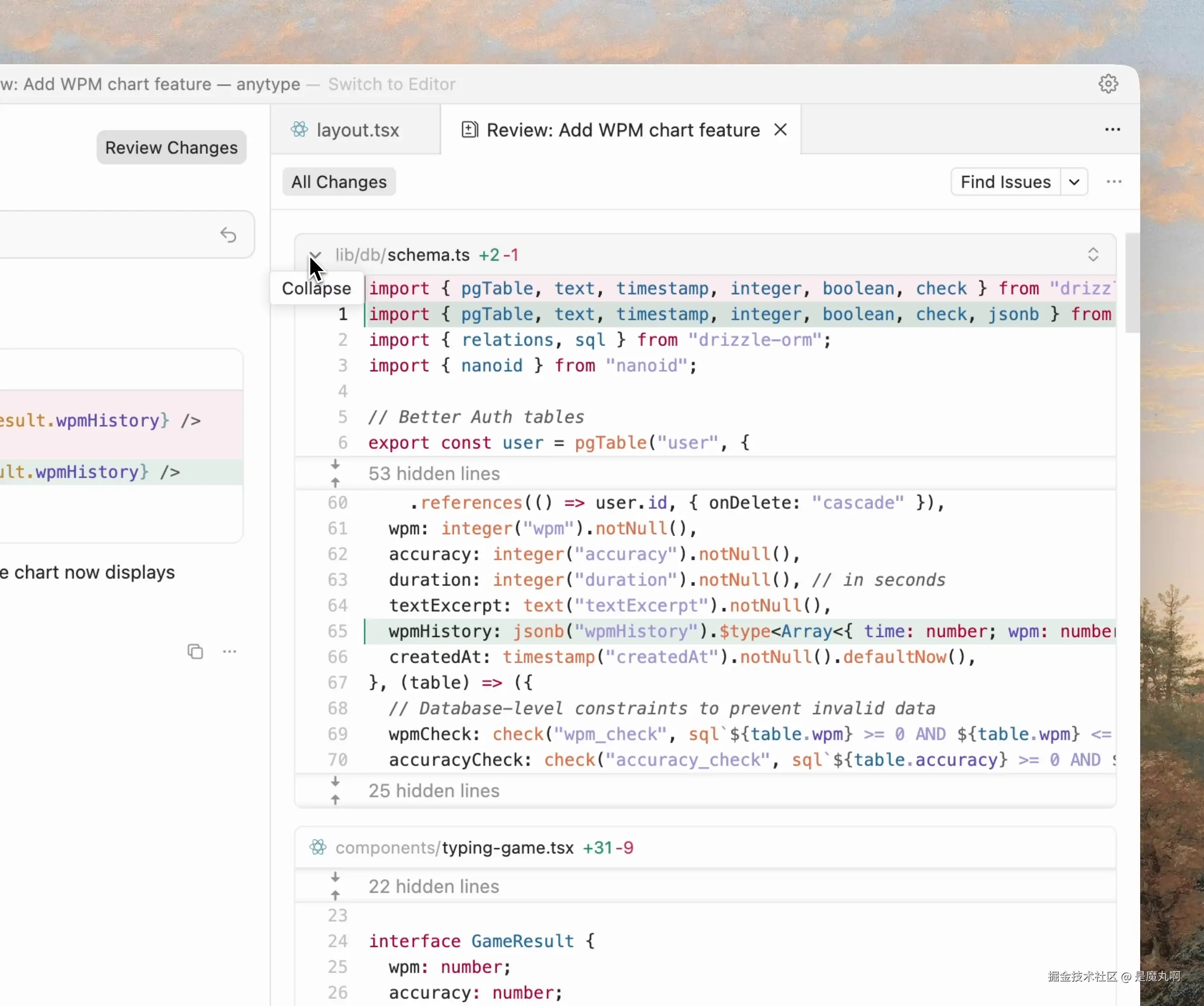Click the Review Changes button
Image resolution: width=1204 pixels, height=1006 pixels.
[171, 147]
